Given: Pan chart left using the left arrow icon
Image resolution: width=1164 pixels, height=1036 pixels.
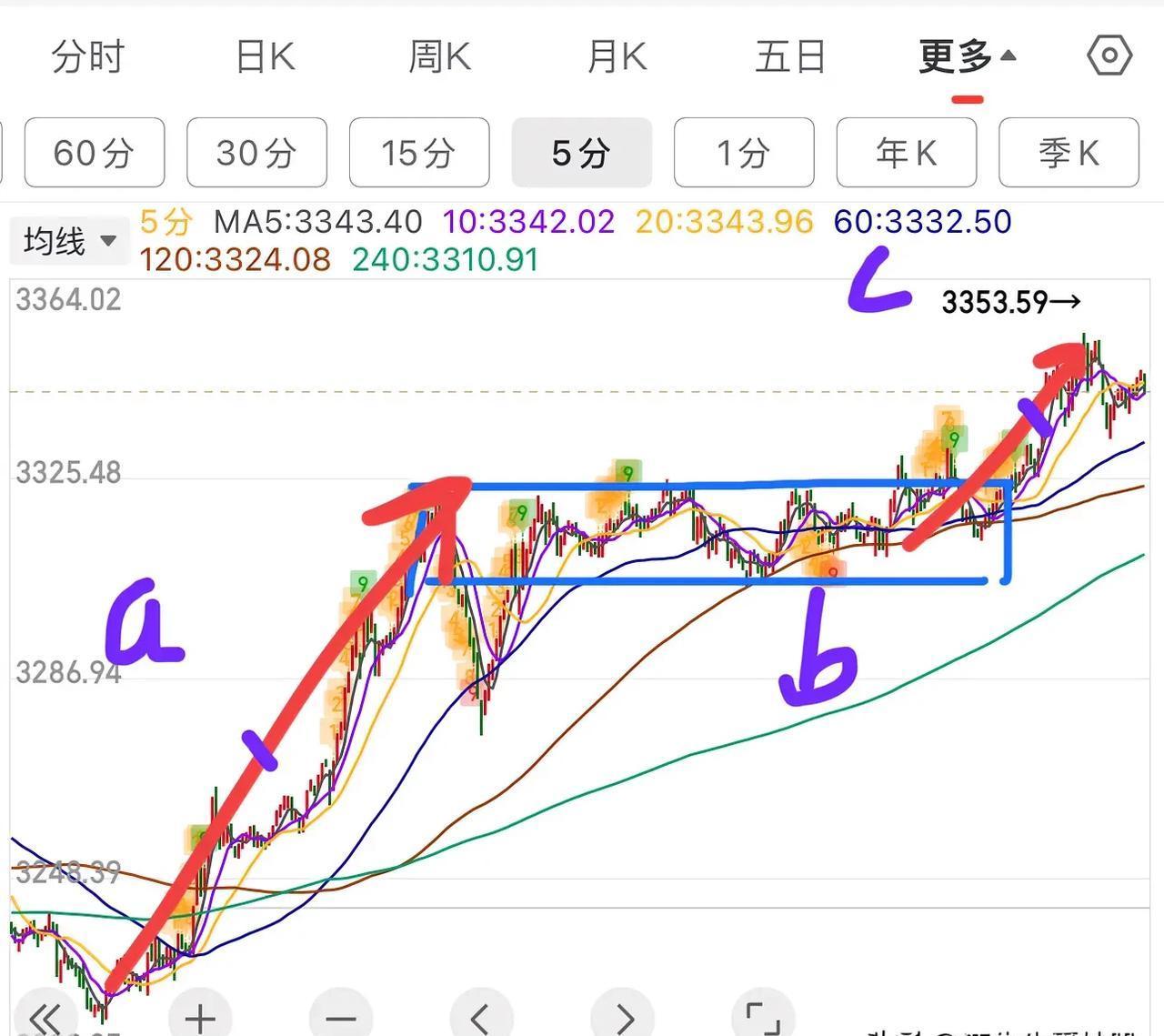Looking at the screenshot, I should click(x=483, y=1016).
